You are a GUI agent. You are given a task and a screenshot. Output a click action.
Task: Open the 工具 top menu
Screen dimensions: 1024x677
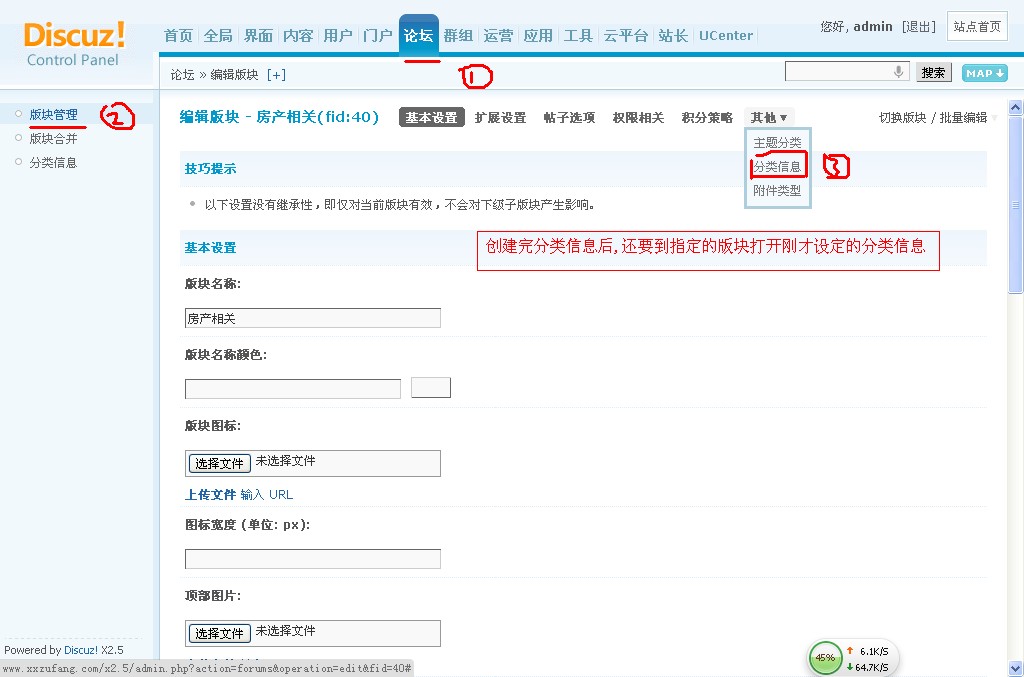(578, 35)
